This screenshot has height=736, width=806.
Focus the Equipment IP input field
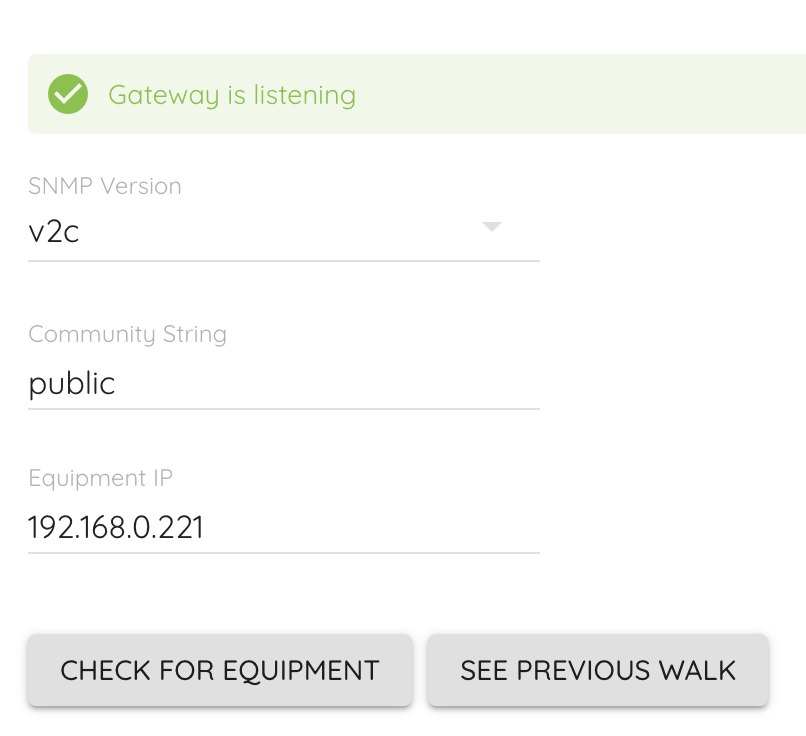click(x=283, y=528)
